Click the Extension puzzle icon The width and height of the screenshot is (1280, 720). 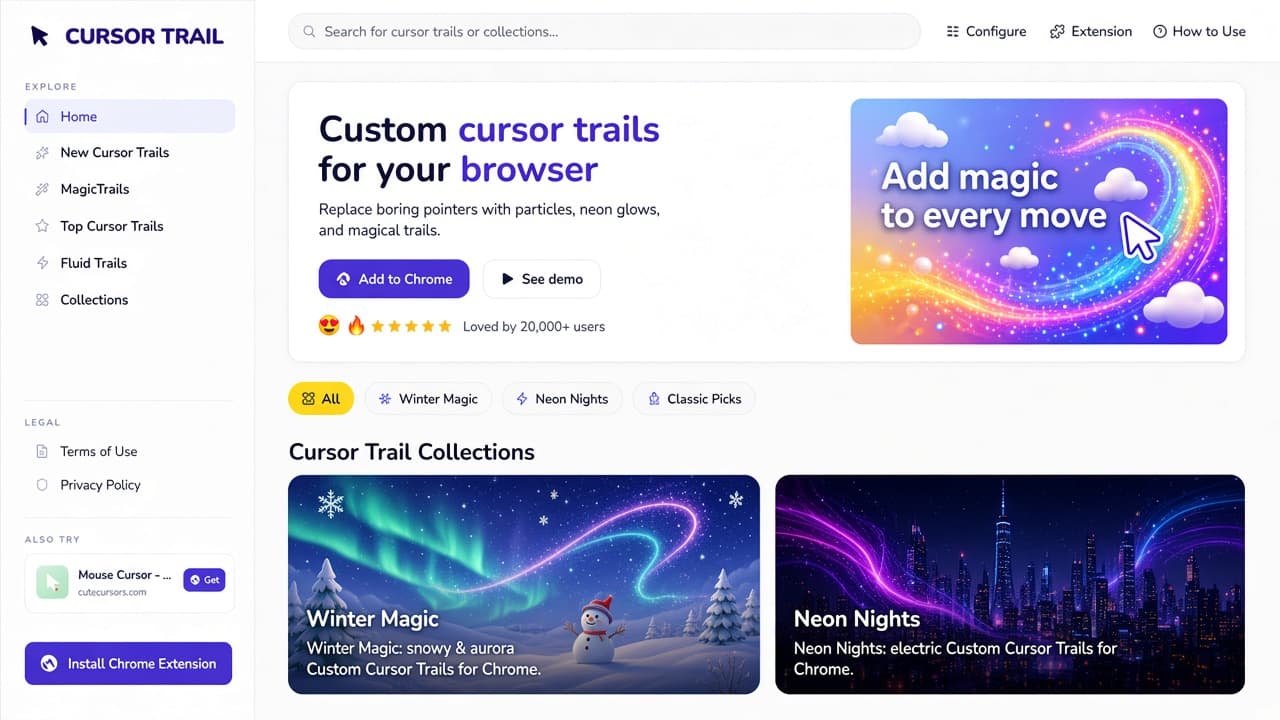click(1057, 32)
